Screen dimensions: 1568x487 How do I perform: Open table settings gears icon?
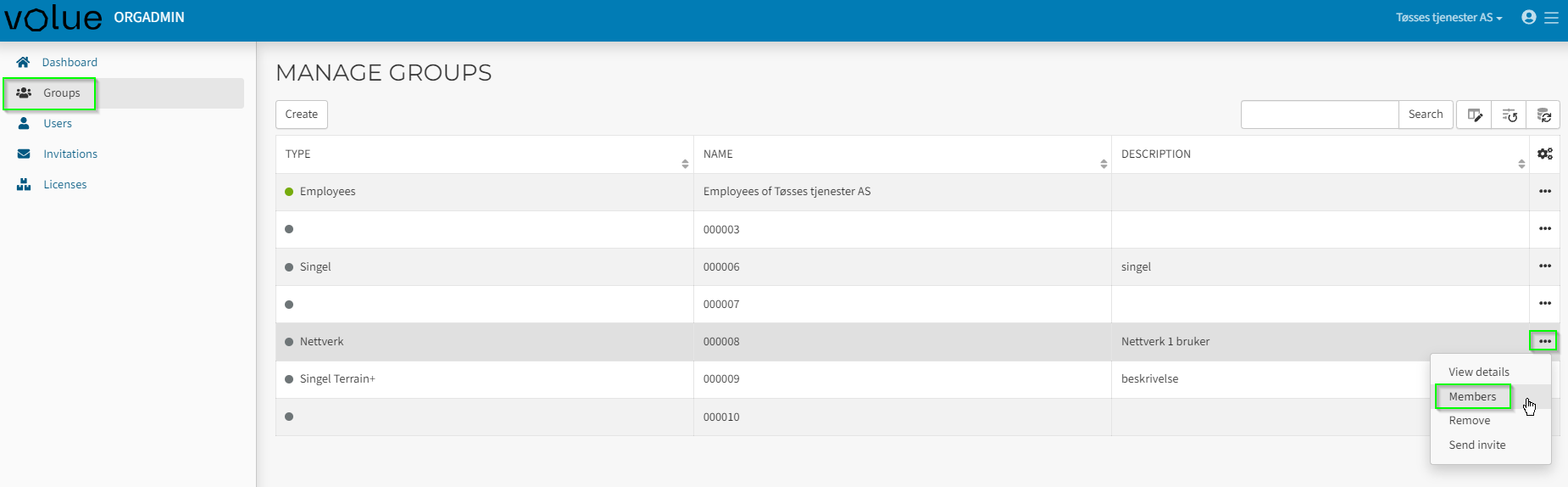(x=1544, y=154)
